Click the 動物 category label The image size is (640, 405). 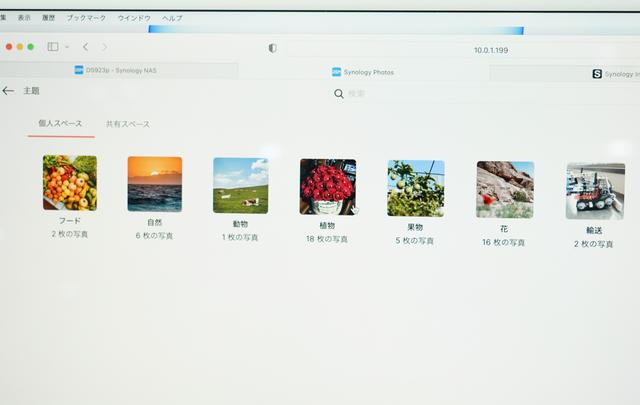[x=240, y=224]
